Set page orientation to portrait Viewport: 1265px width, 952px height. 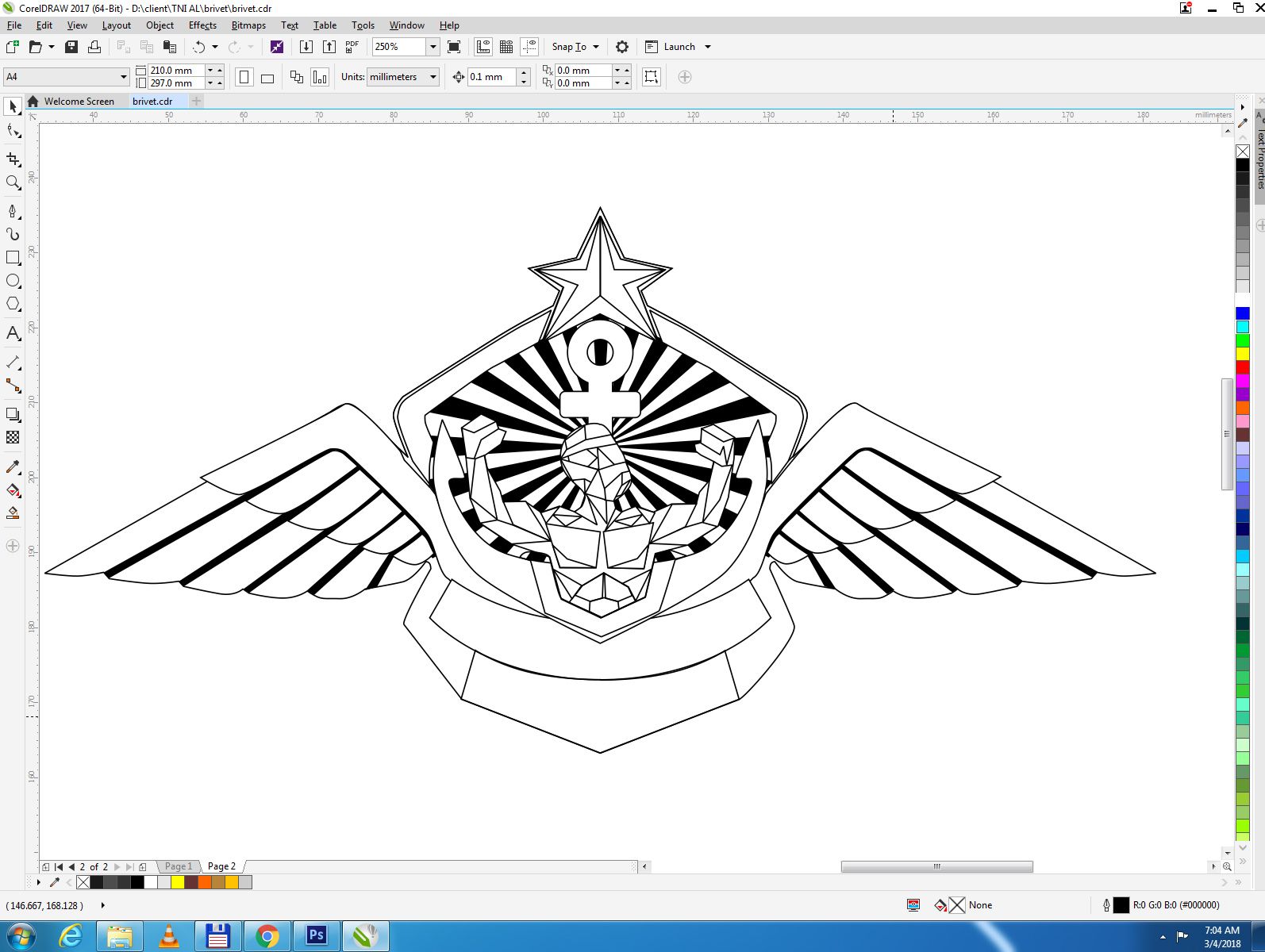coord(244,77)
